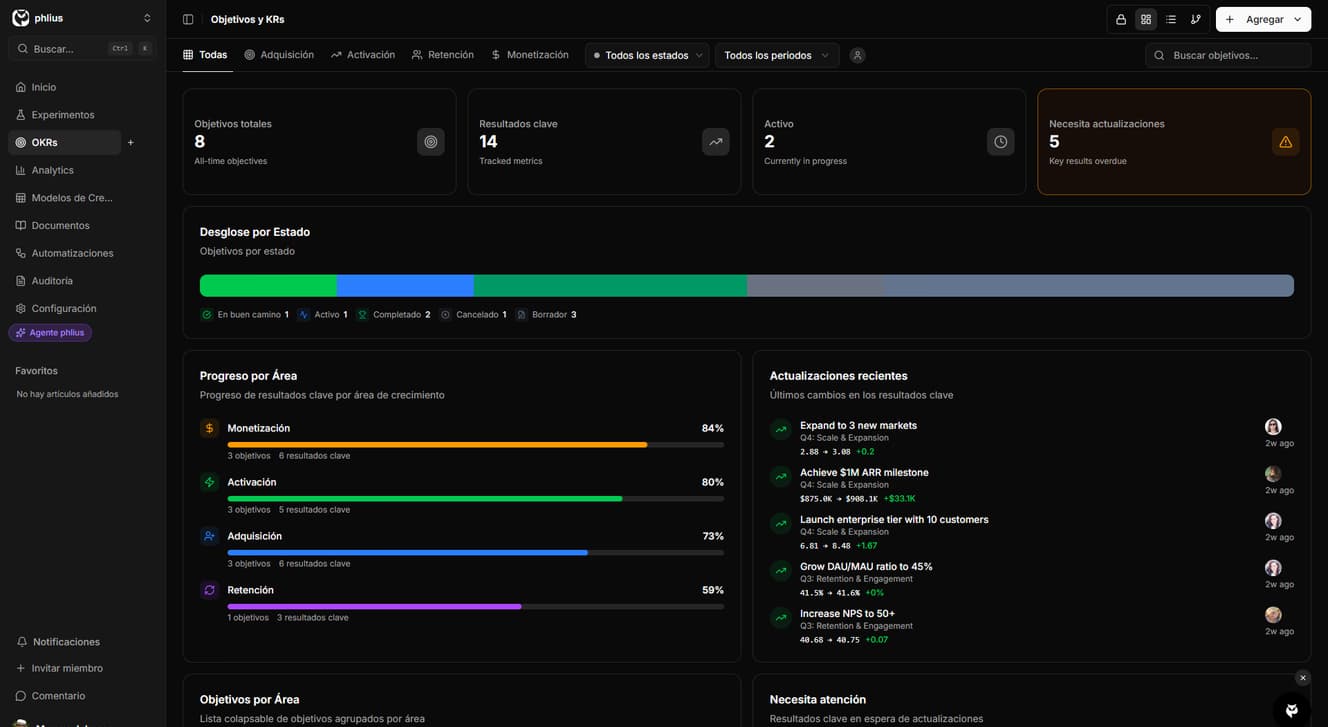The height and width of the screenshot is (727, 1328).
Task: Click the Monetización orange progress bar
Action: 437,444
